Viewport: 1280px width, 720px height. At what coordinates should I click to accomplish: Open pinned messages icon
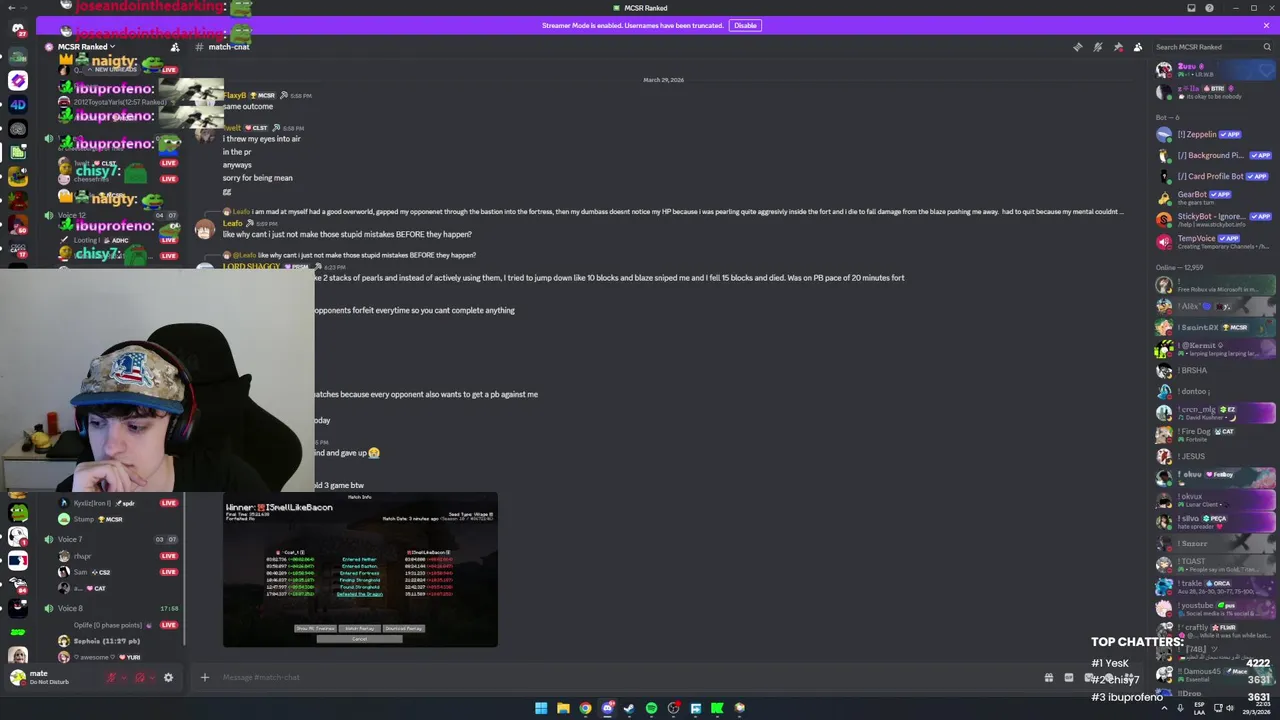[1118, 47]
